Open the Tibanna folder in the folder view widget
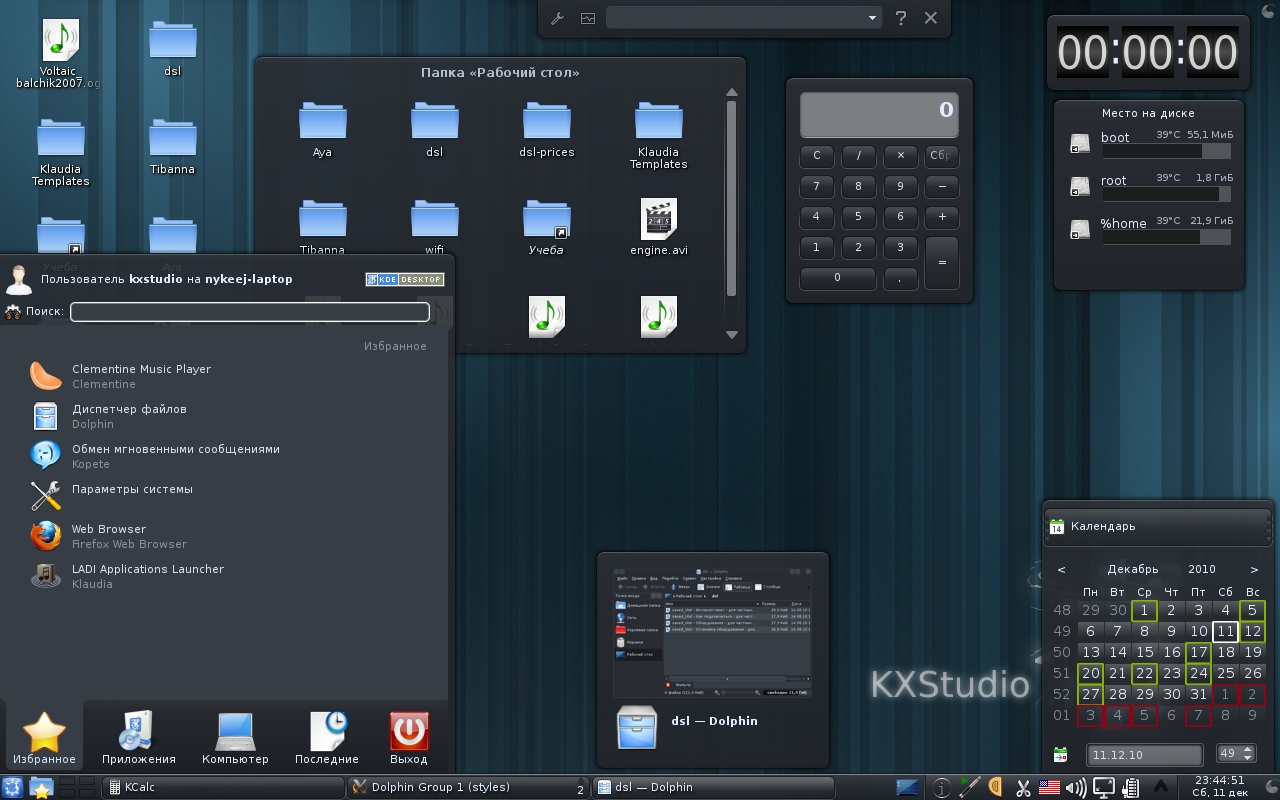This screenshot has width=1280, height=800. pyautogui.click(x=322, y=228)
